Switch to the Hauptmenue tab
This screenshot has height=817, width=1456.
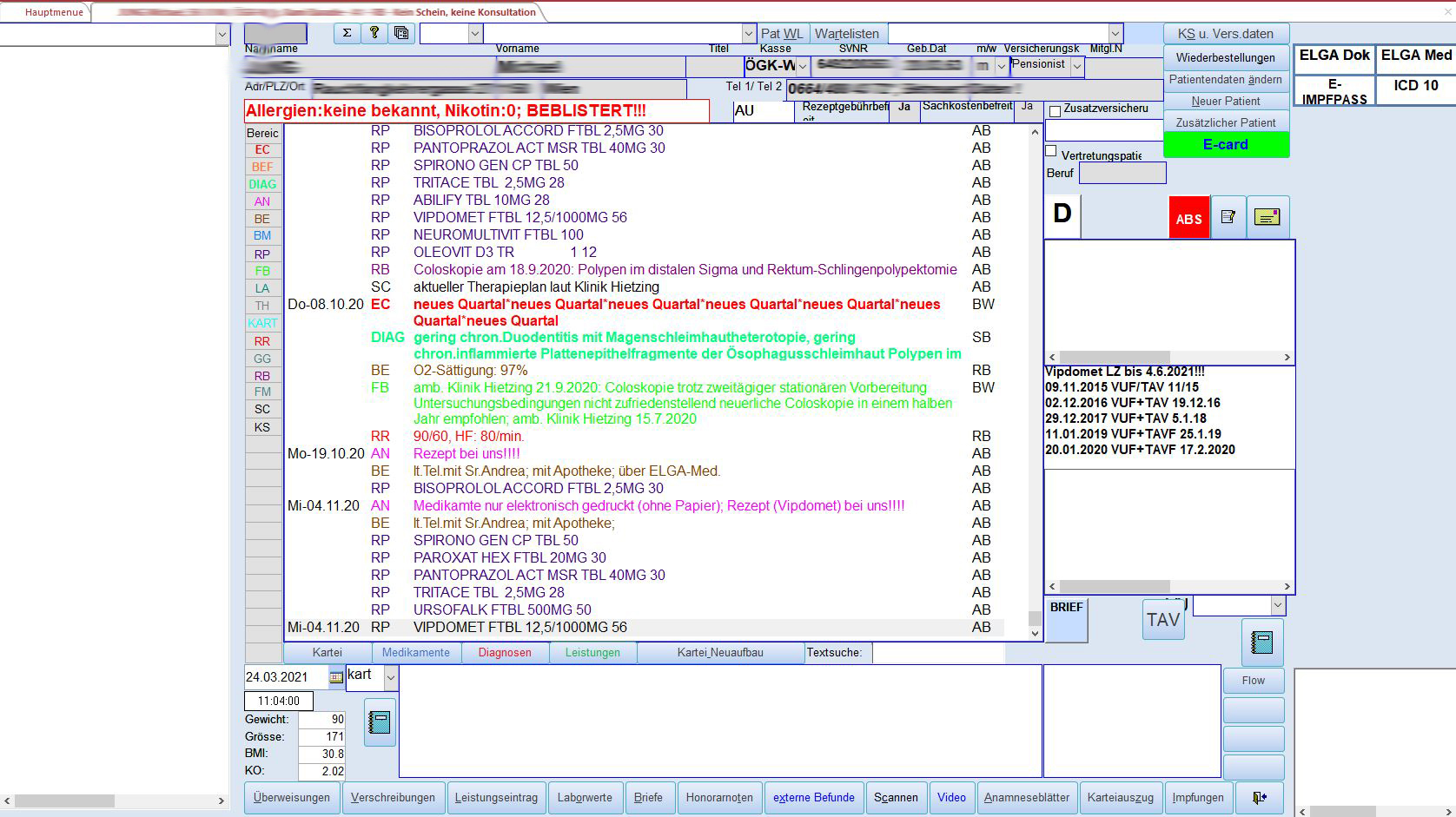54,12
